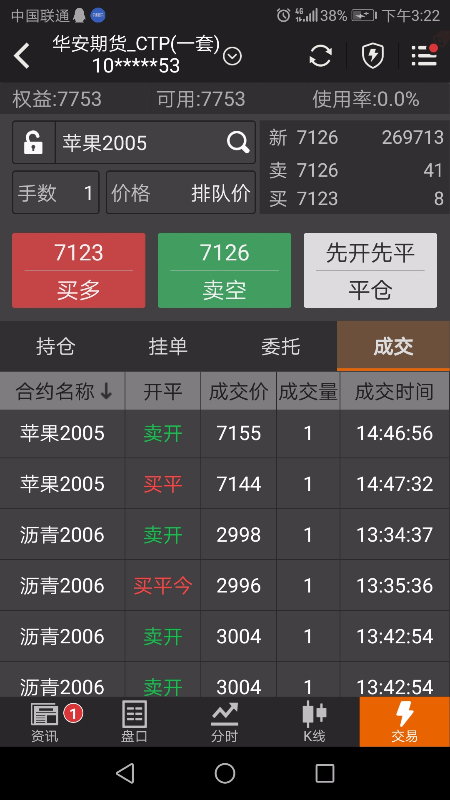The height and width of the screenshot is (800, 450).
Task: Open the menu list icon with red dot
Action: (x=424, y=55)
